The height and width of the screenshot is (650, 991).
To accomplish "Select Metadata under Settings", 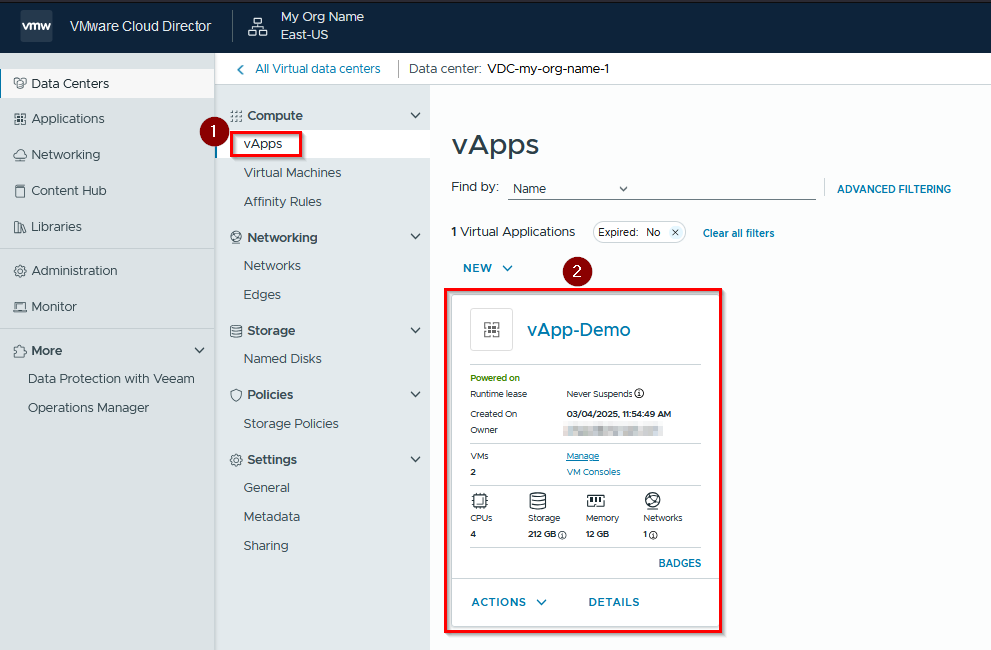I will click(x=272, y=517).
